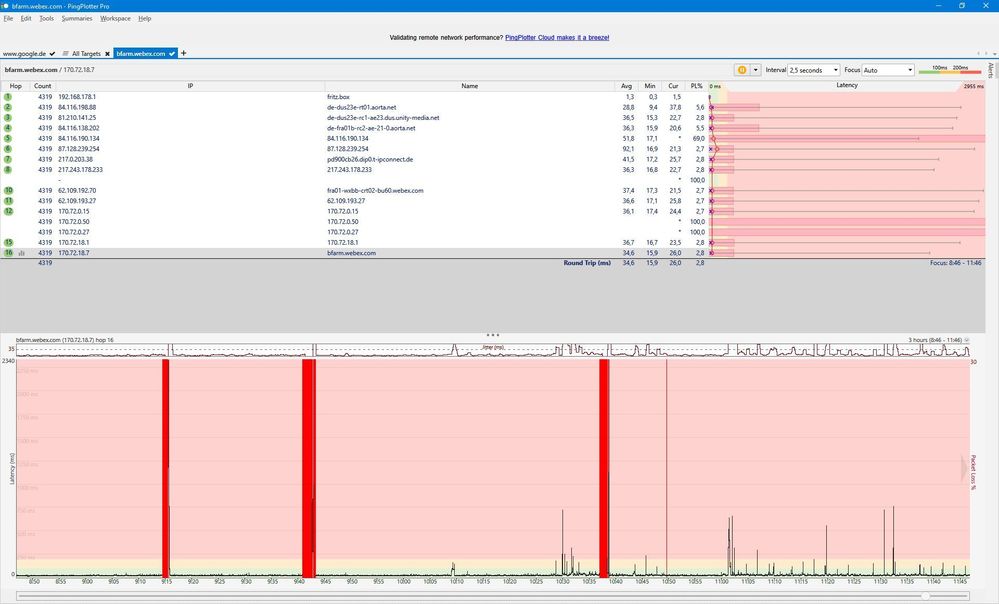
Task: Add a new target tab with plus icon
Action: tap(183, 54)
